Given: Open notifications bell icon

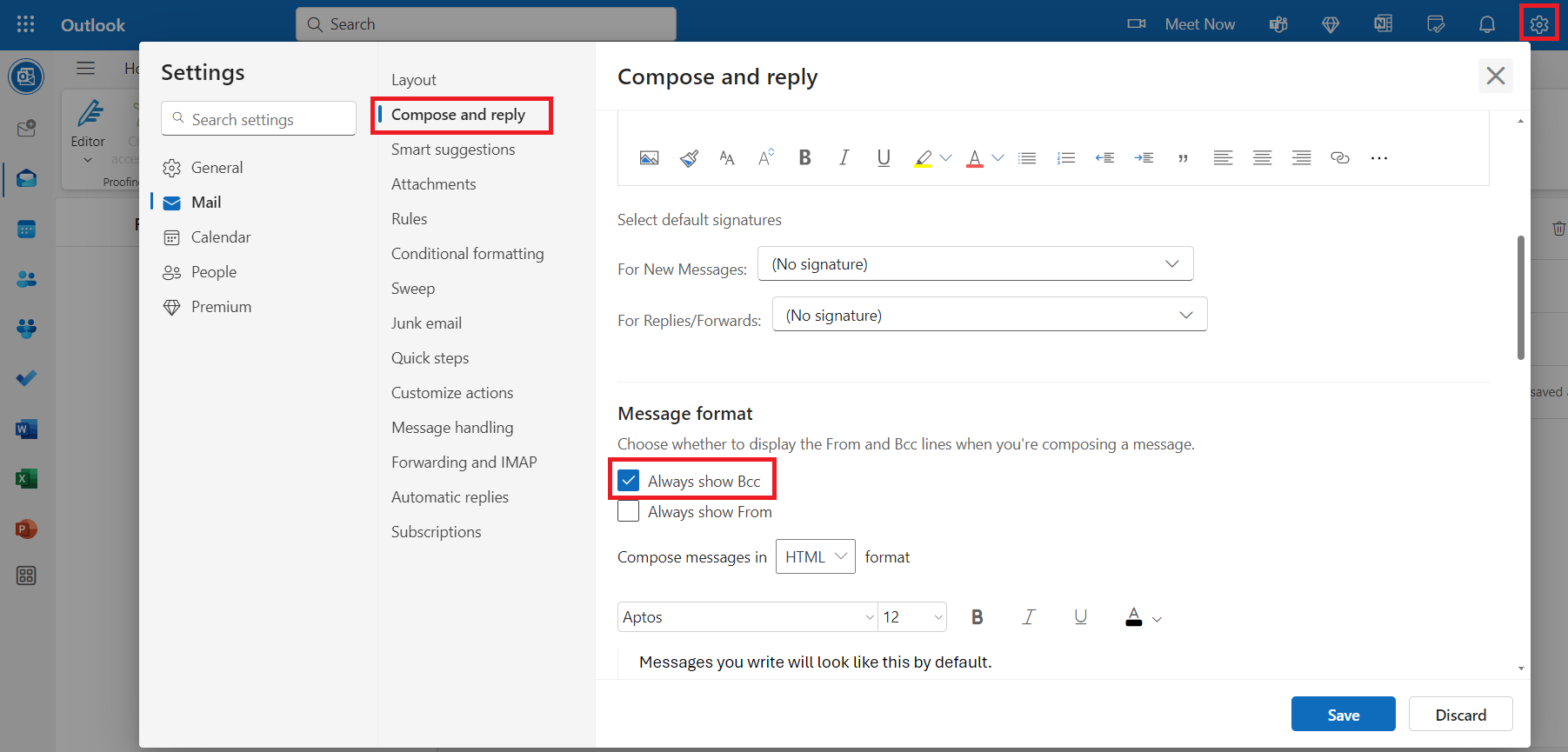Looking at the screenshot, I should tap(1487, 24).
